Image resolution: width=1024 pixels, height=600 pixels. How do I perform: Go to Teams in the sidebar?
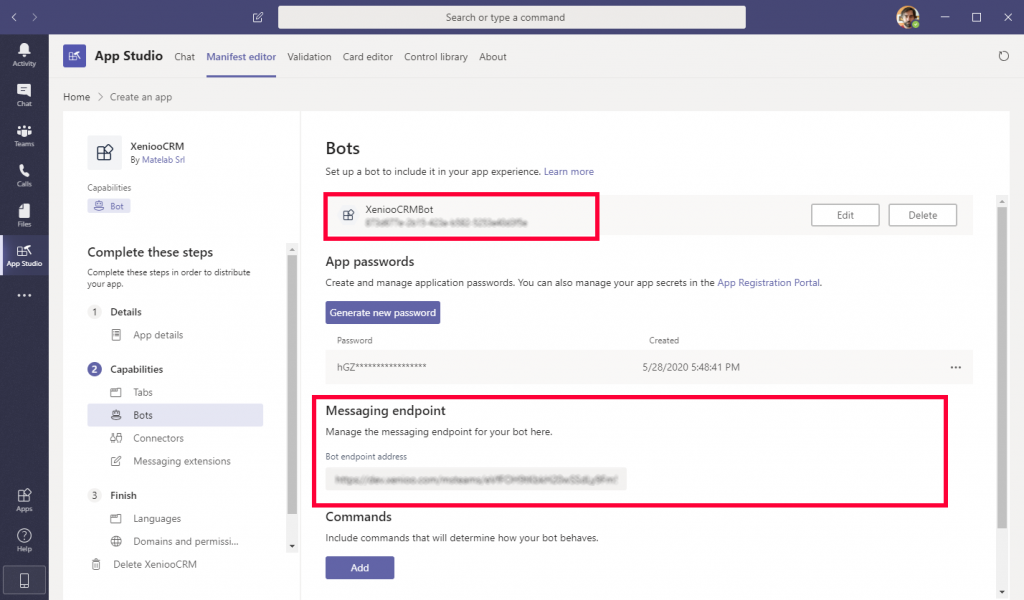(x=24, y=135)
